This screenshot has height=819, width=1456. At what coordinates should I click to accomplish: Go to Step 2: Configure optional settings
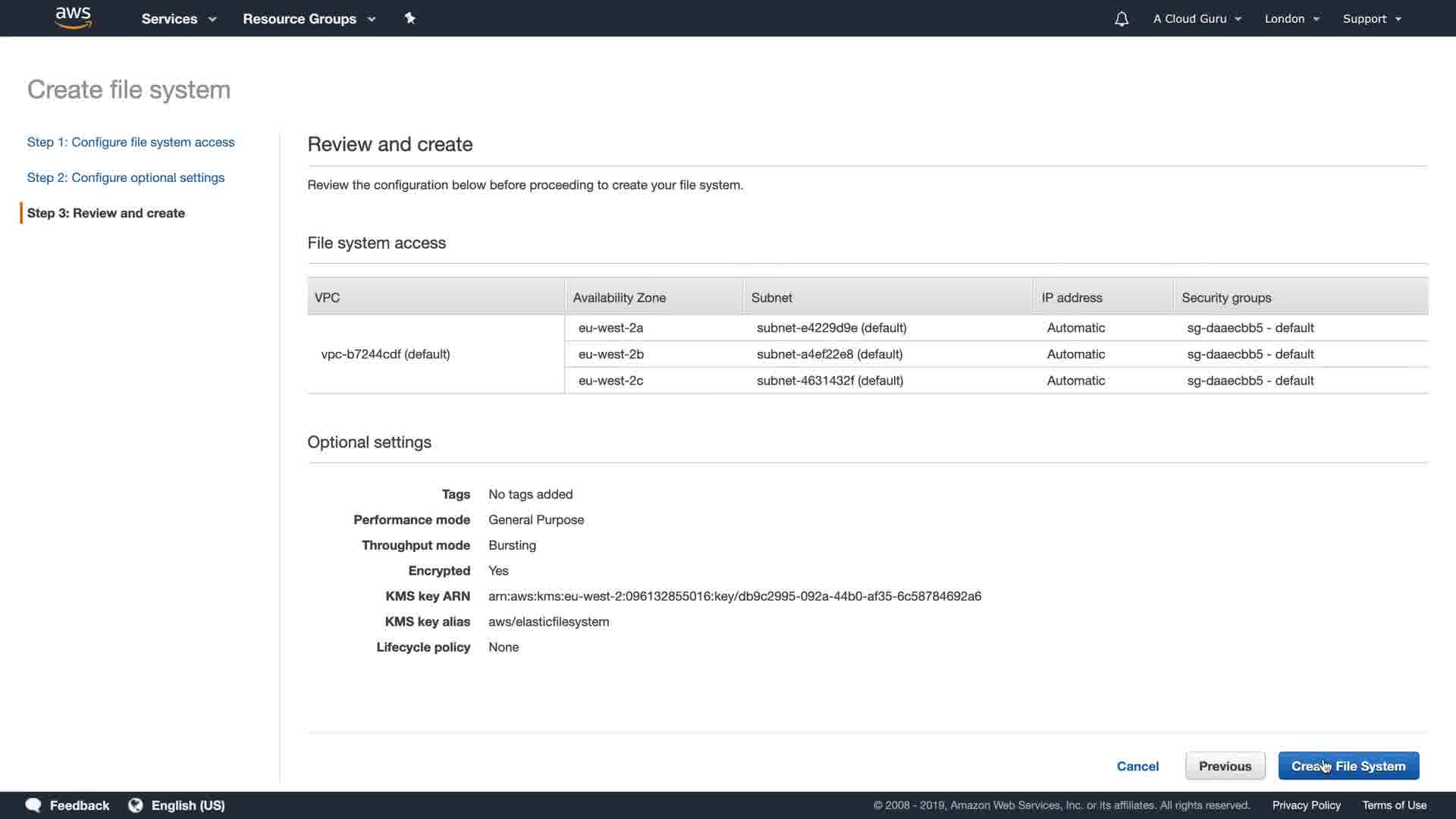(126, 177)
